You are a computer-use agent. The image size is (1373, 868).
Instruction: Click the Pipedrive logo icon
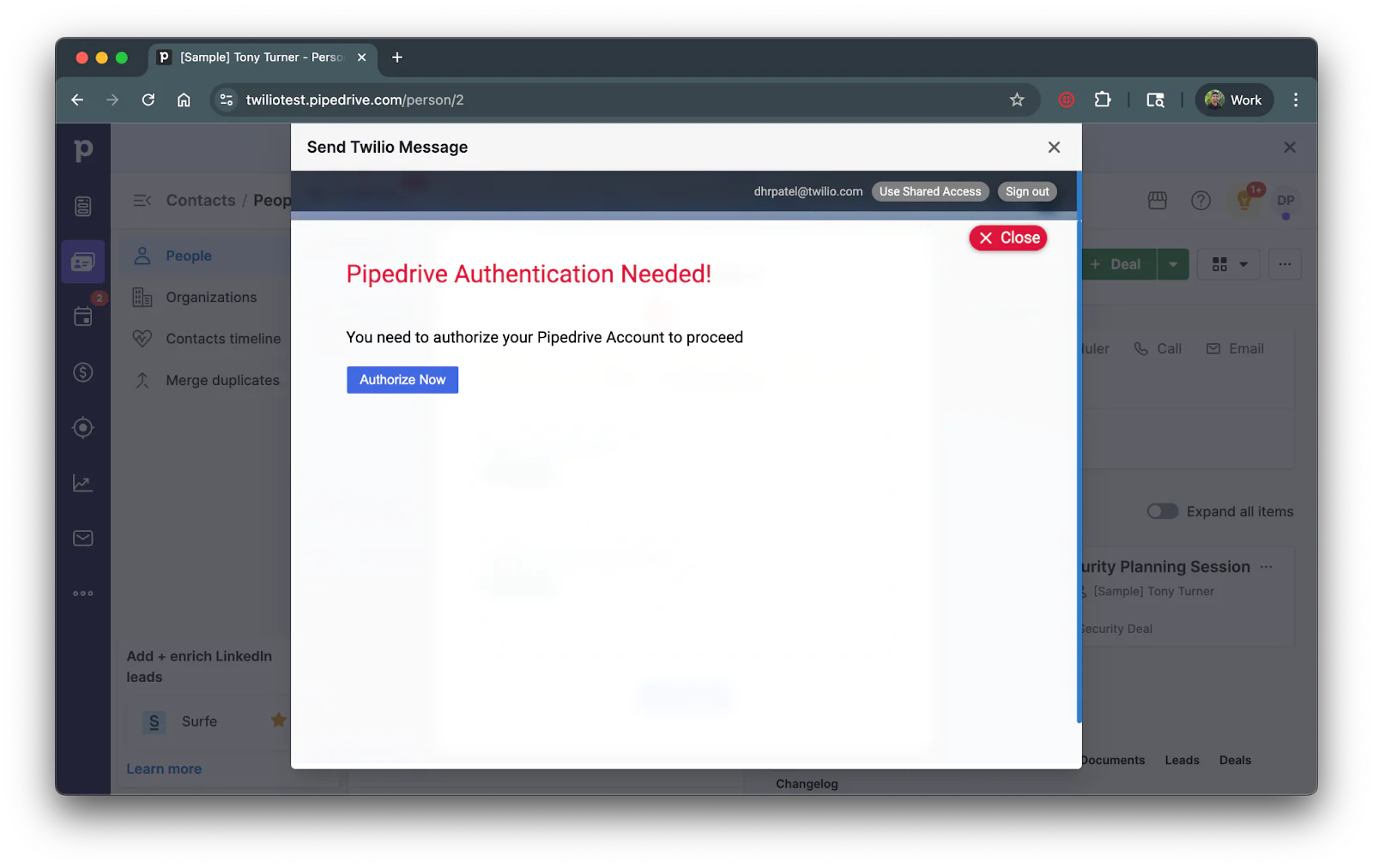coord(82,149)
